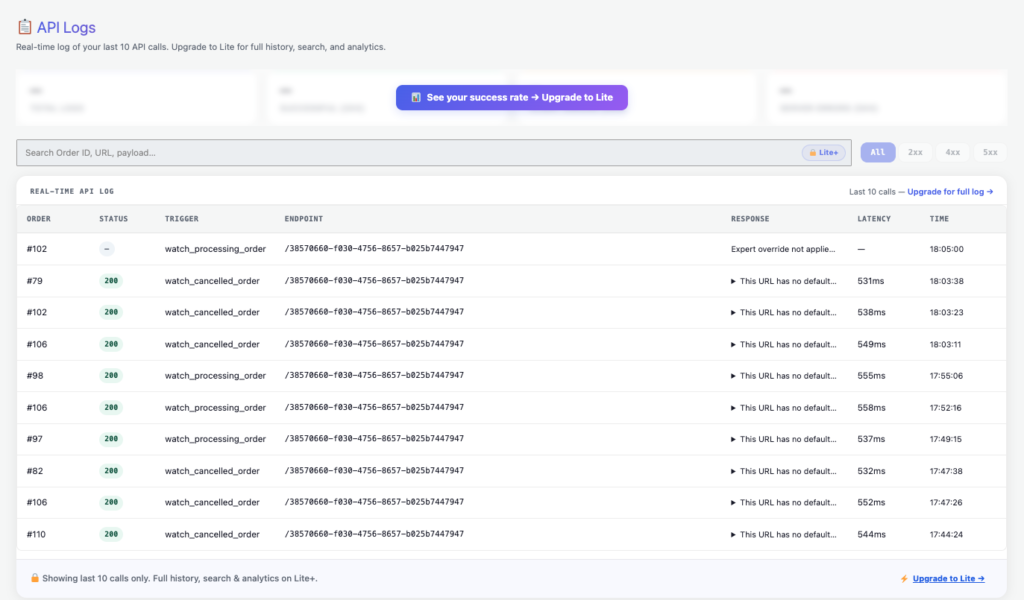Viewport: 1024px width, 600px height.
Task: Click the chart icon in upgrade banner
Action: click(x=416, y=97)
